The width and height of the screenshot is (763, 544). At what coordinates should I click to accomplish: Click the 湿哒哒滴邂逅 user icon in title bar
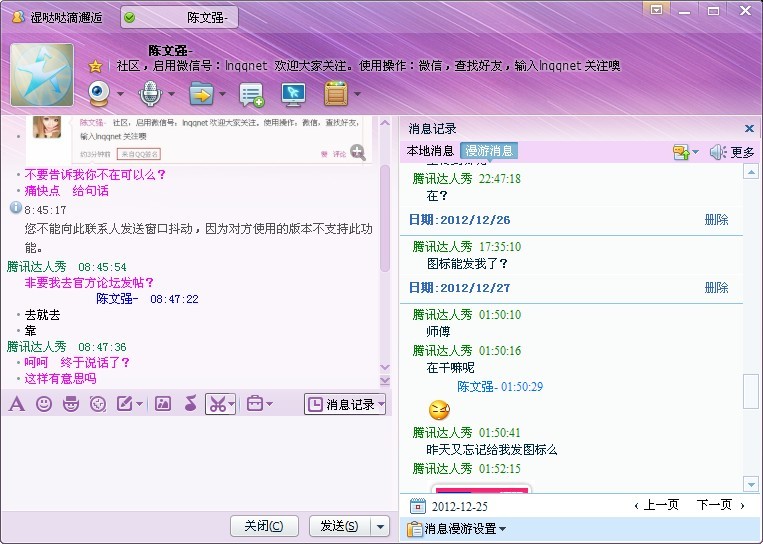[x=18, y=17]
